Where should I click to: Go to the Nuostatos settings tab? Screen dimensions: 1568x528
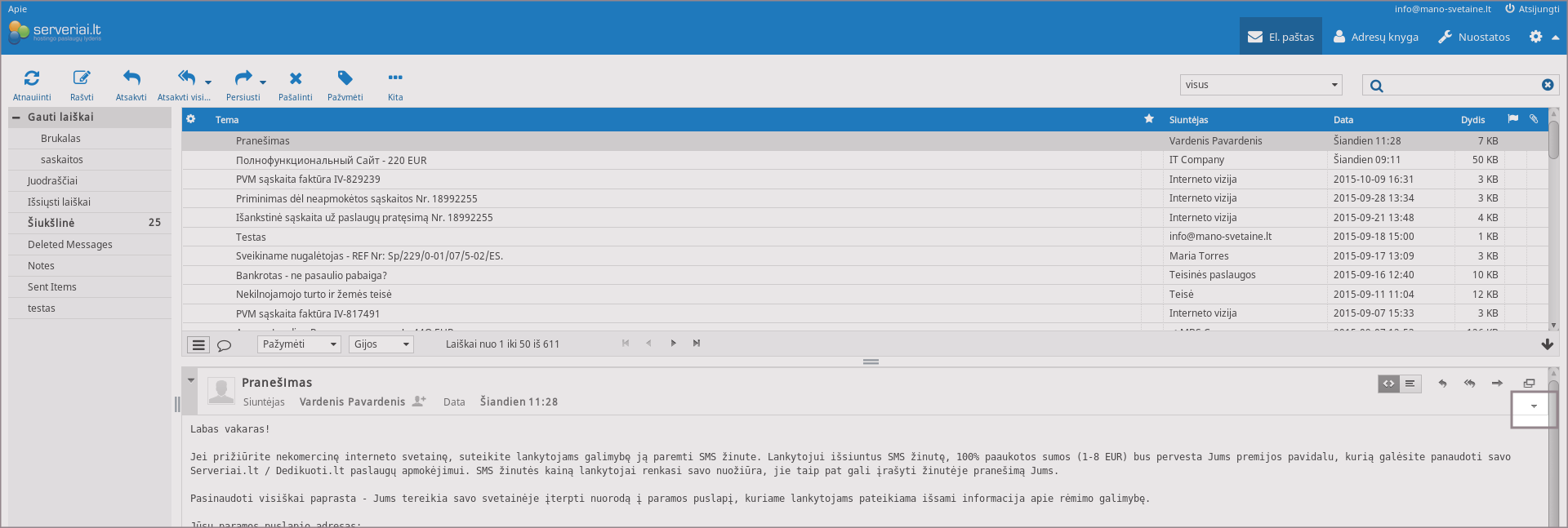[x=1474, y=37]
